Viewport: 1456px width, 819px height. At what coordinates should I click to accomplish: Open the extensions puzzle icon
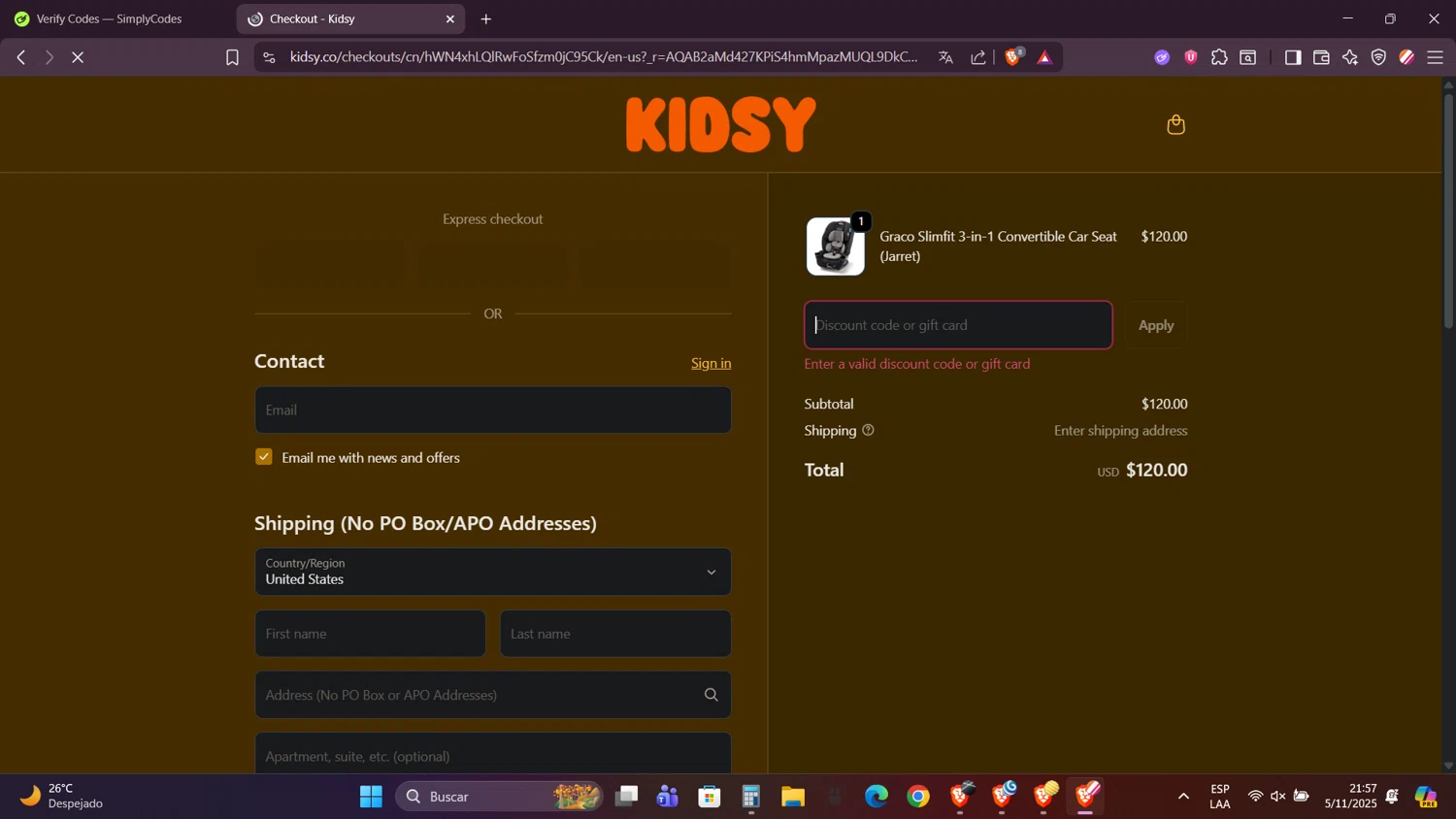1219,57
